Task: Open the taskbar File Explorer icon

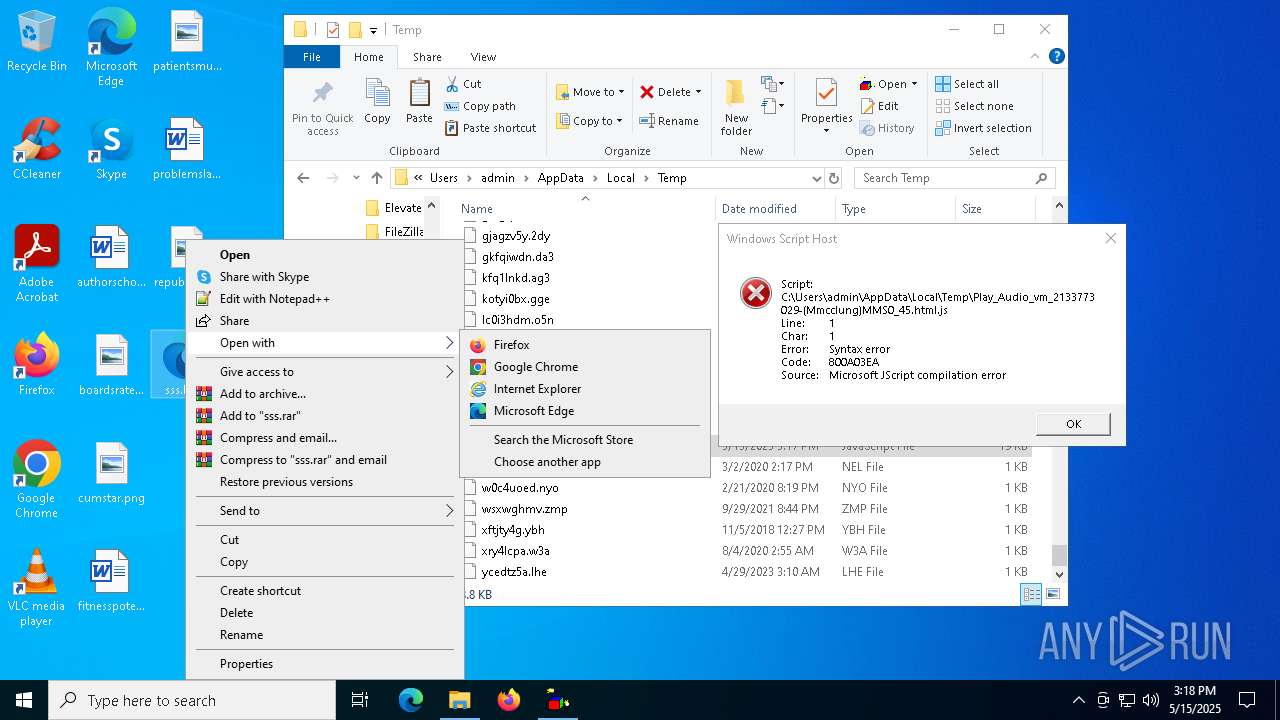Action: pos(459,700)
